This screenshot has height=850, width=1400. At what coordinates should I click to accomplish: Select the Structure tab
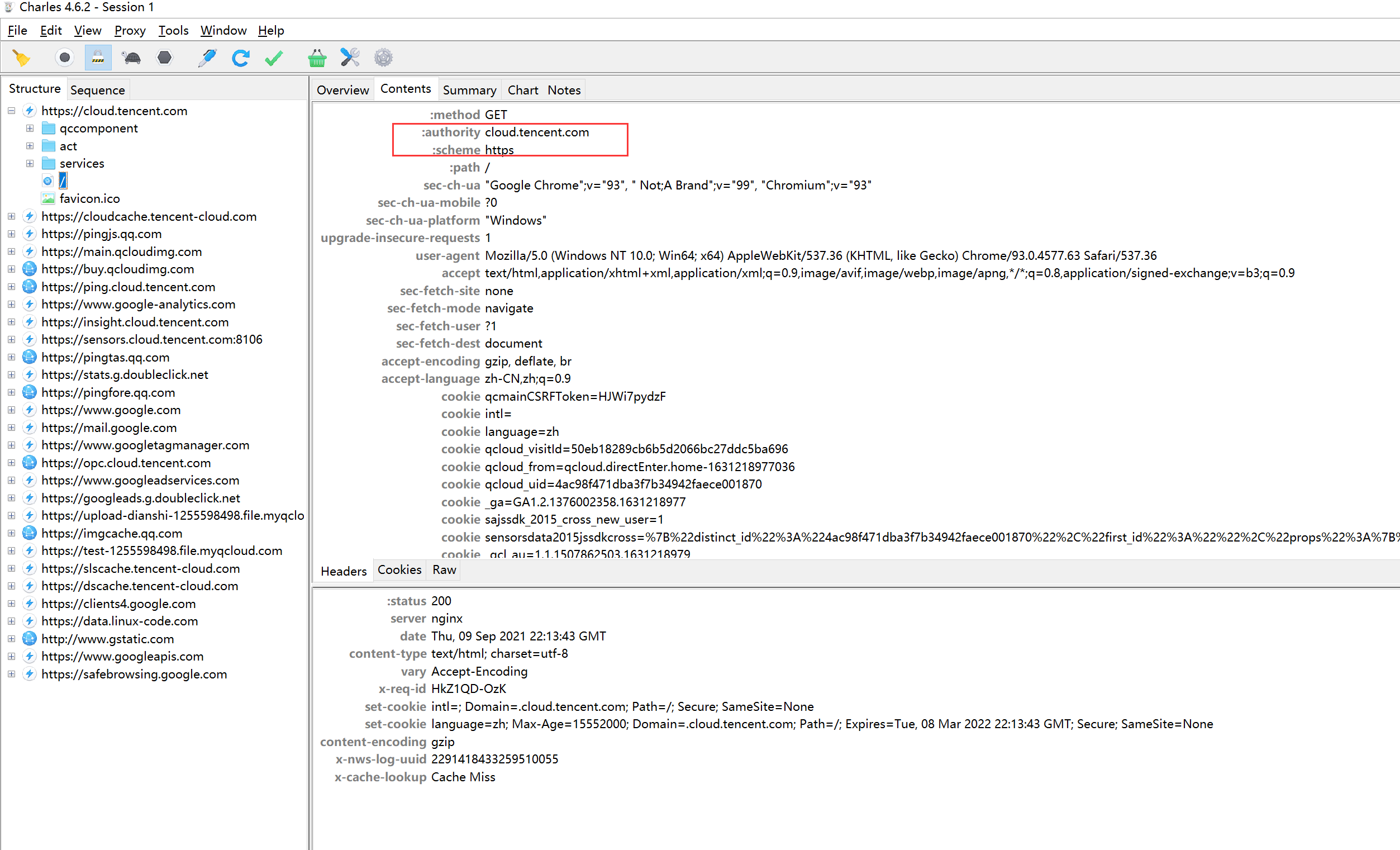(x=35, y=89)
